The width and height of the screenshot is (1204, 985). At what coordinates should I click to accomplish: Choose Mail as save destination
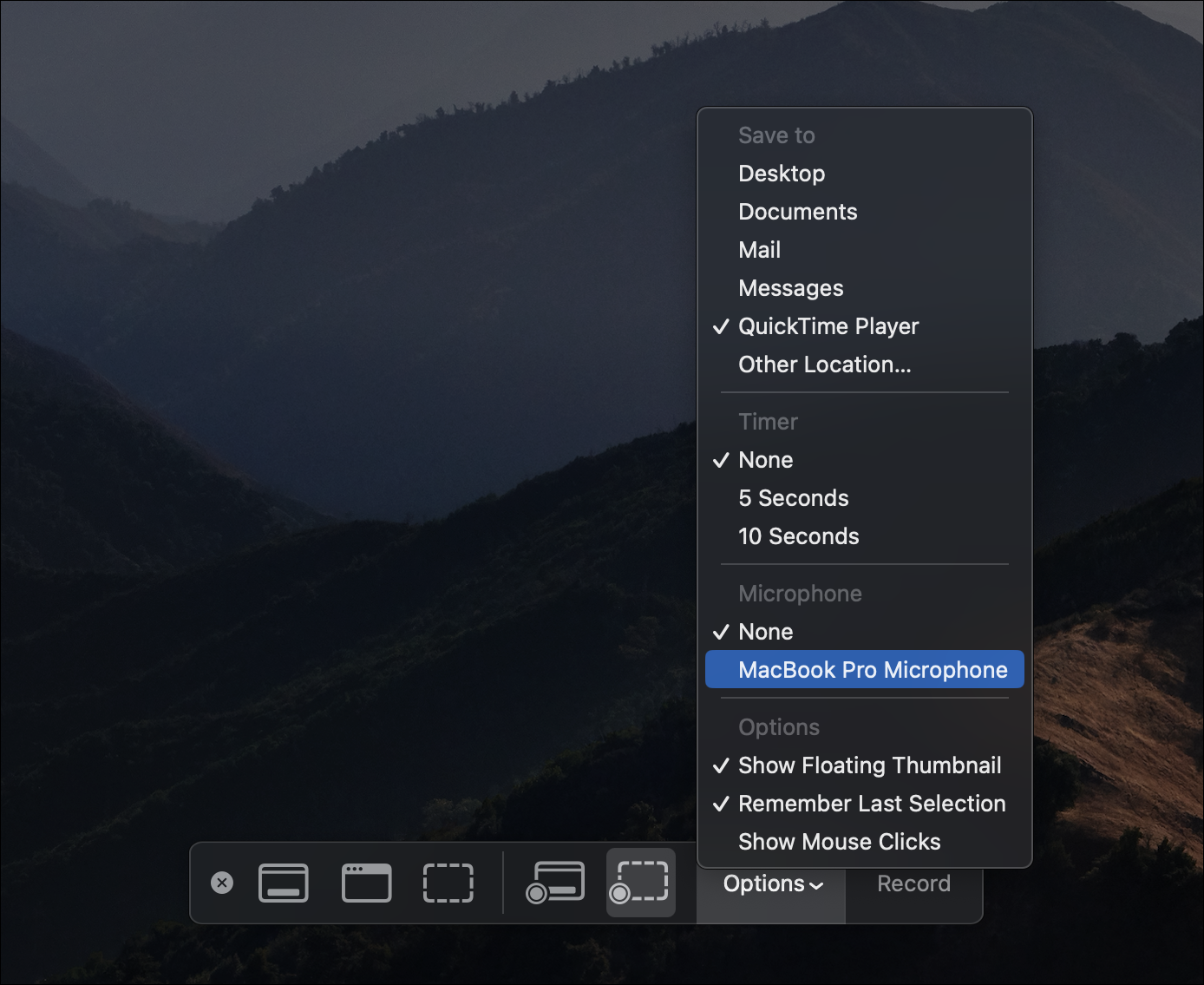point(865,250)
